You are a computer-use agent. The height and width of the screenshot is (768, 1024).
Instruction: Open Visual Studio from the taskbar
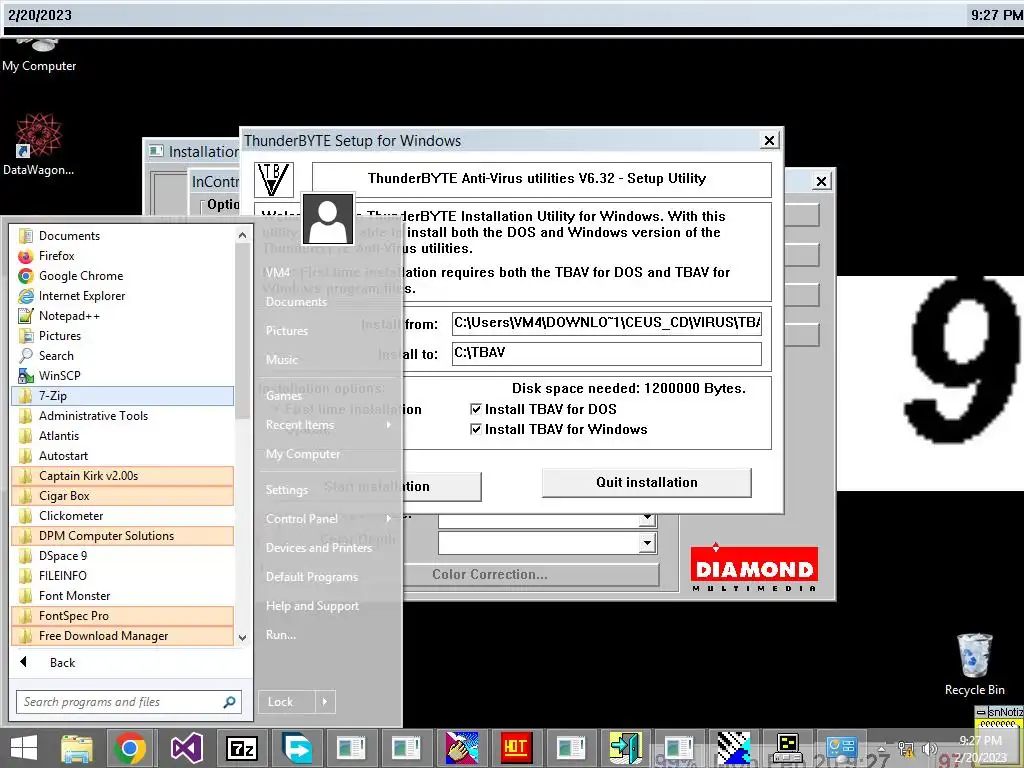(x=187, y=748)
